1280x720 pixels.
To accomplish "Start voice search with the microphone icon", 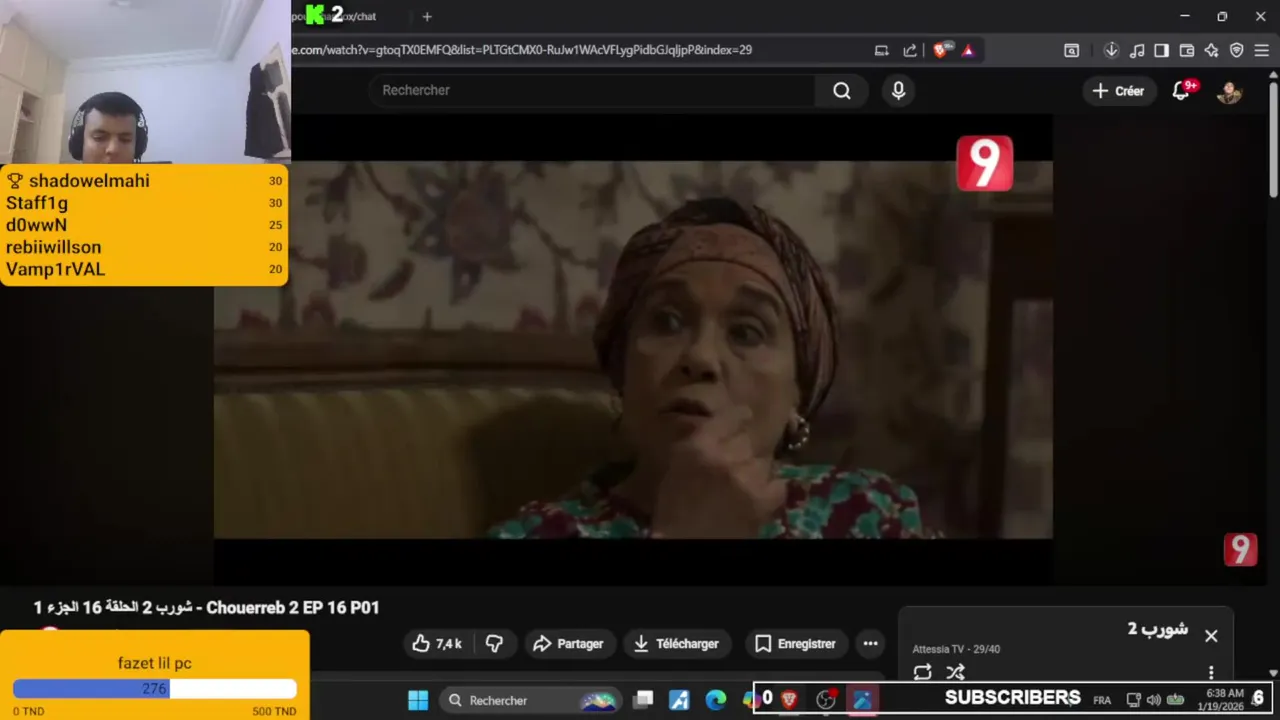I will (898, 91).
